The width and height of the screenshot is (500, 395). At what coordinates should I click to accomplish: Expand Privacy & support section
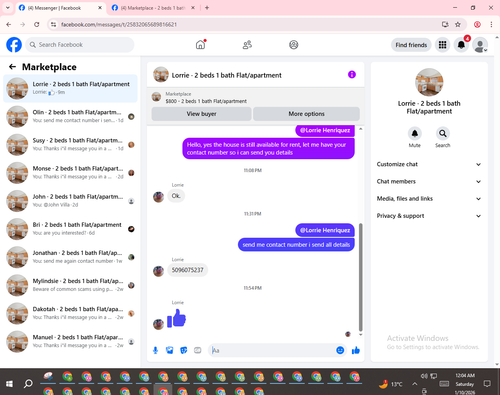click(x=429, y=216)
